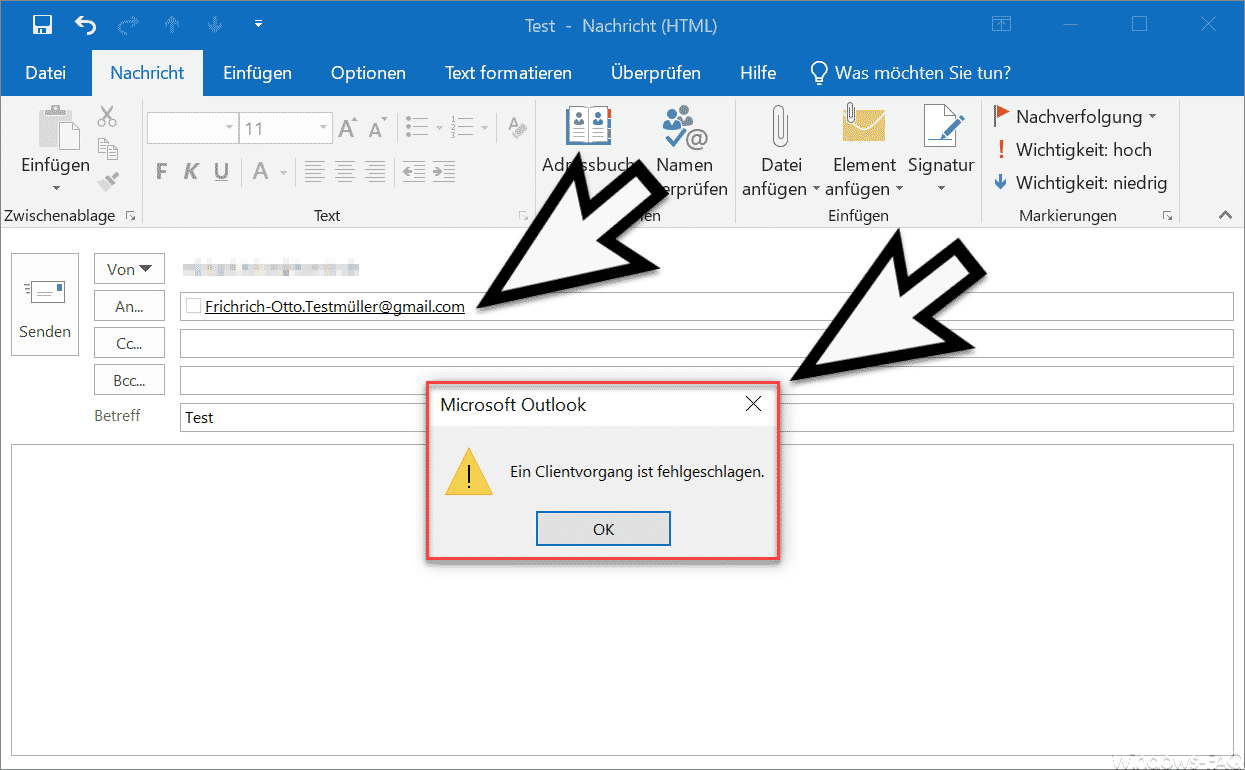Open the Adressbuch address book

tap(588, 128)
